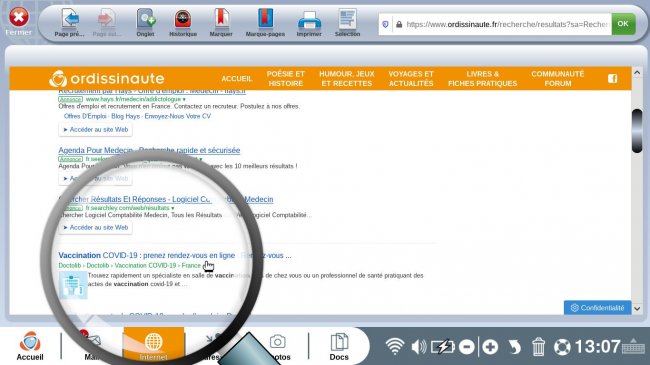Click the Doctolib result thumbnail image
Screen dimensions: 650x365
[73, 285]
